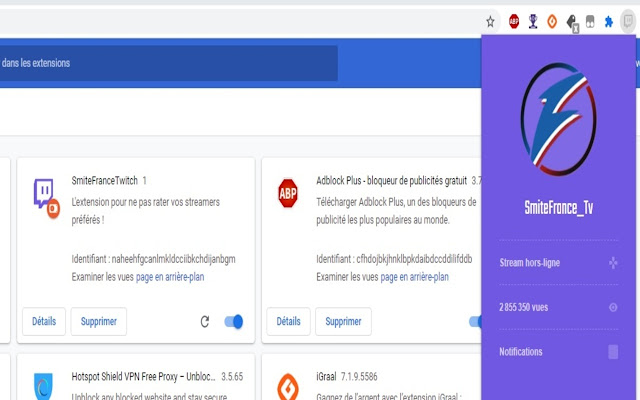Open Adblock Plus page en arrière-plan link
Screen dimensions: 640x400
click(x=414, y=277)
